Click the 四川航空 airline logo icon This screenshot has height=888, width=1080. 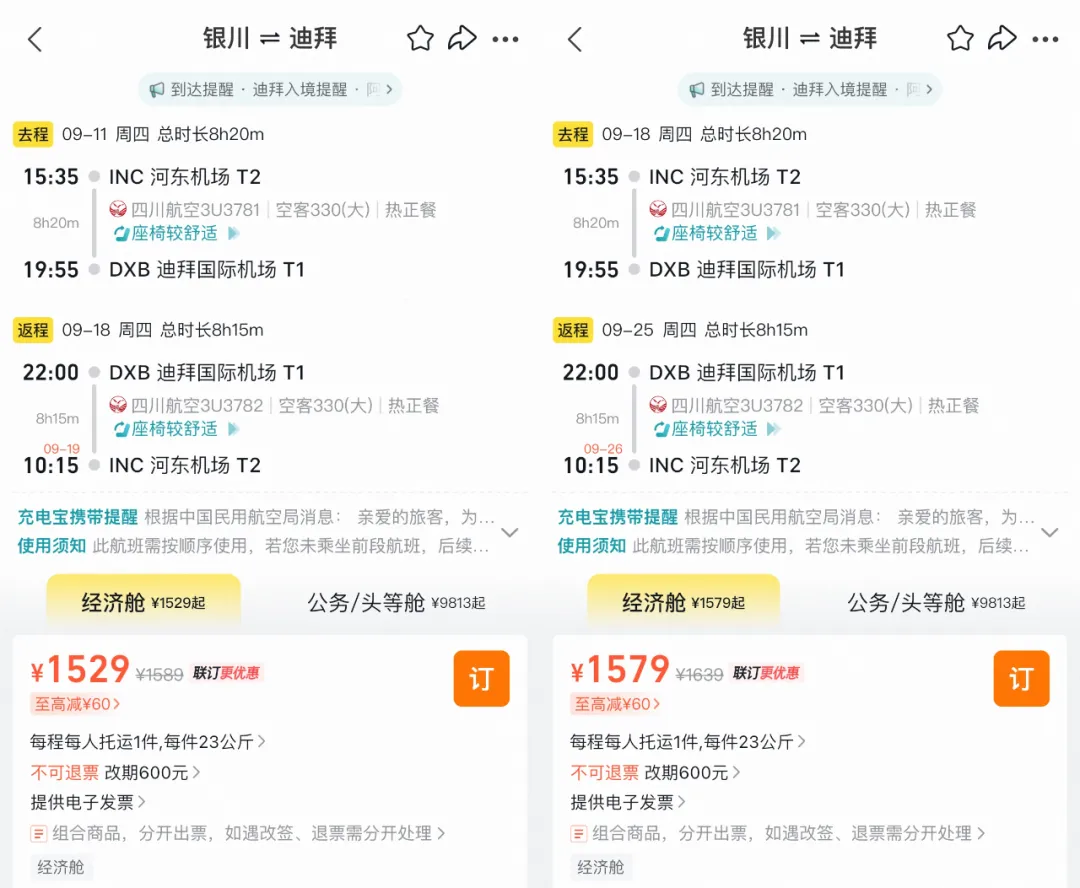pyautogui.click(x=120, y=209)
